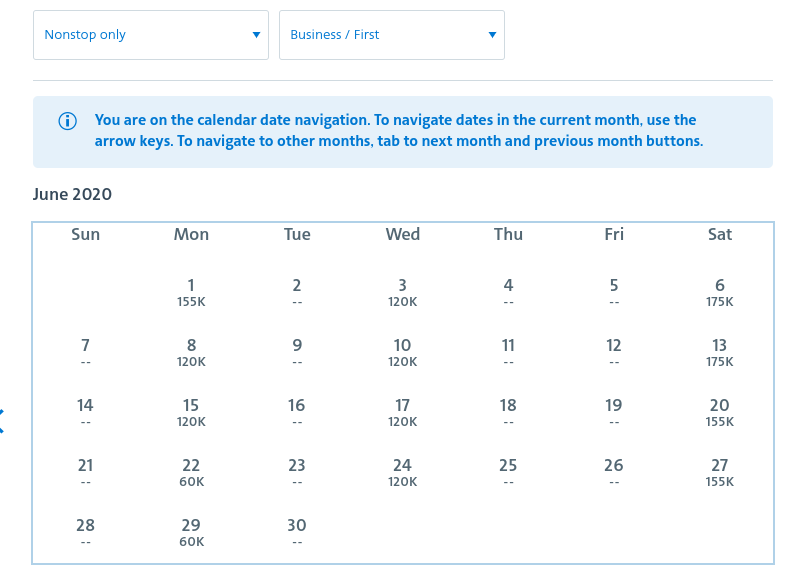This screenshot has width=793, height=581.
Task: Click the Nonstop only dropdown arrow
Action: coord(256,35)
